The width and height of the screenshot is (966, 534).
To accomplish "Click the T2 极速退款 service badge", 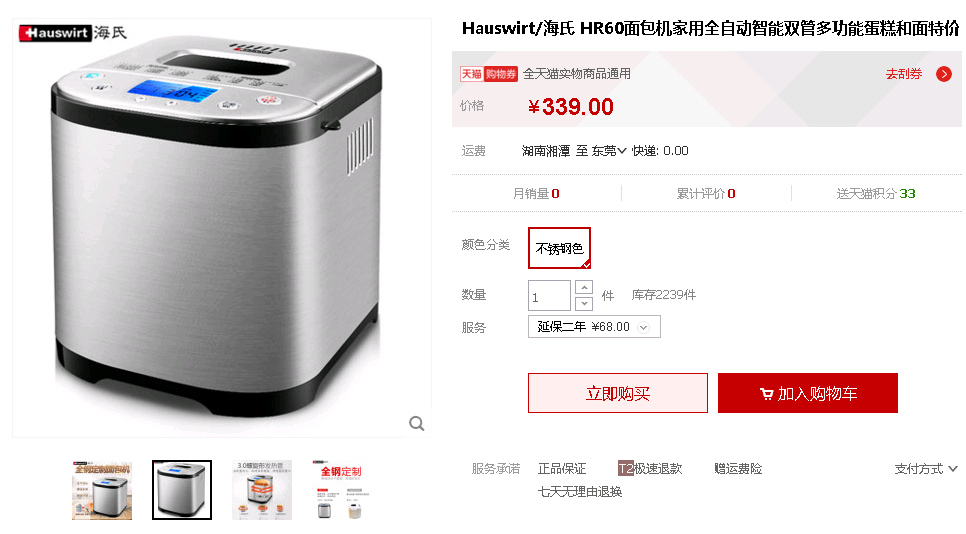I will coord(650,469).
